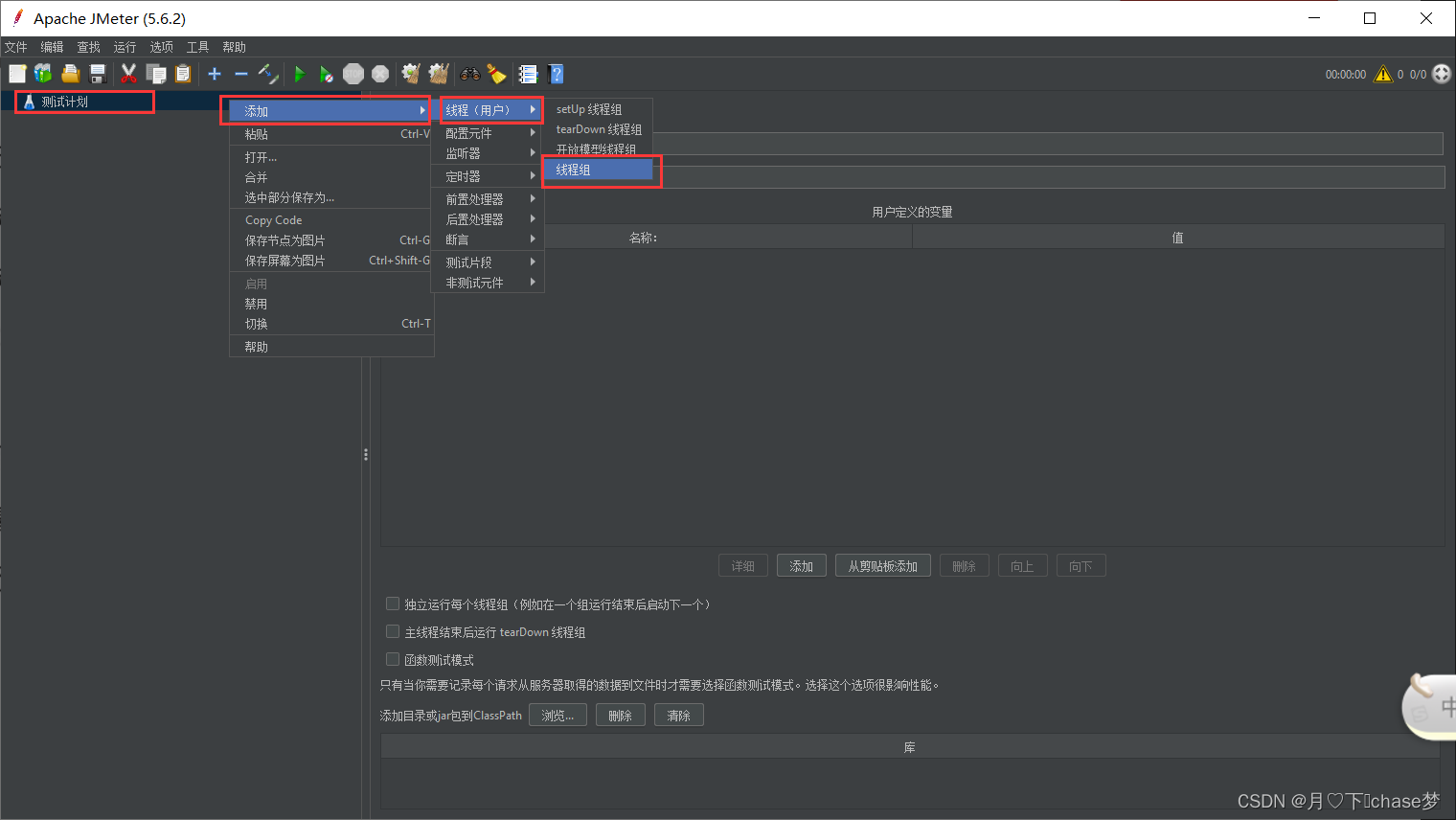The width and height of the screenshot is (1456, 820).
Task: Select 打开... in context menu
Action: point(331,157)
